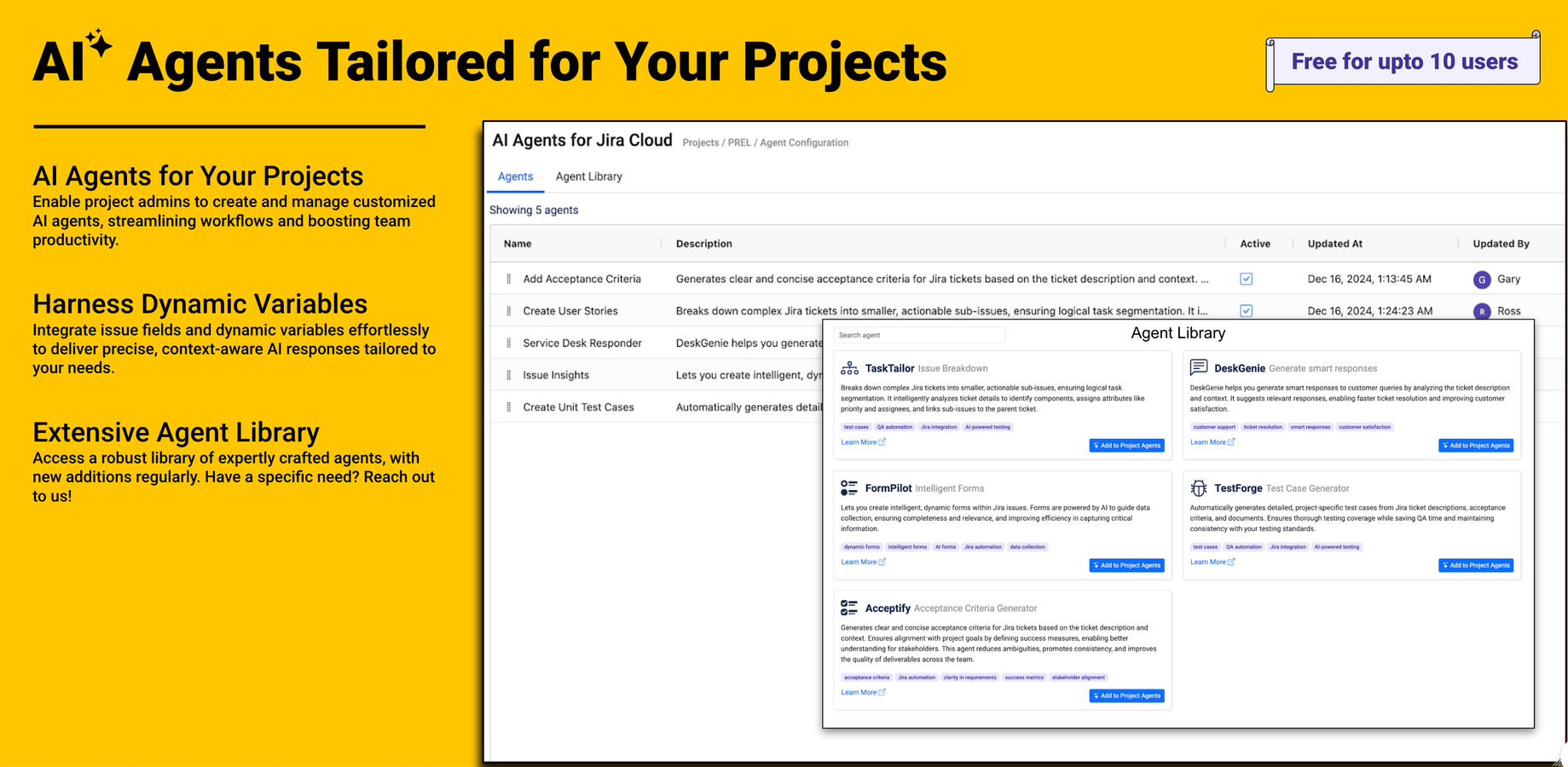Viewport: 1568px width, 767px height.
Task: Select the Add Acceptance Criteria agent name
Action: 581,279
